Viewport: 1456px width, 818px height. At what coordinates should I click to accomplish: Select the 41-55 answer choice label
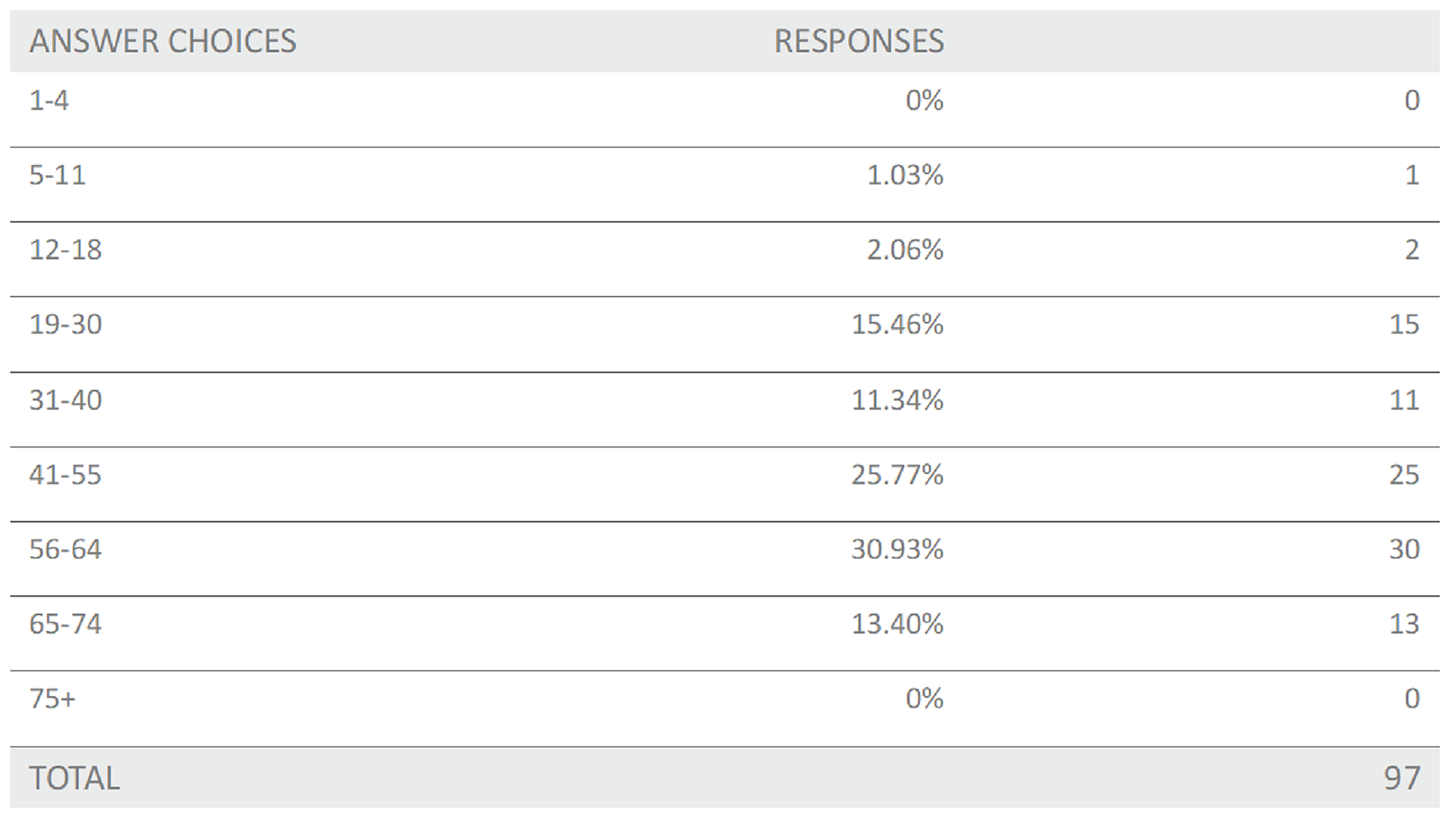[x=65, y=475]
